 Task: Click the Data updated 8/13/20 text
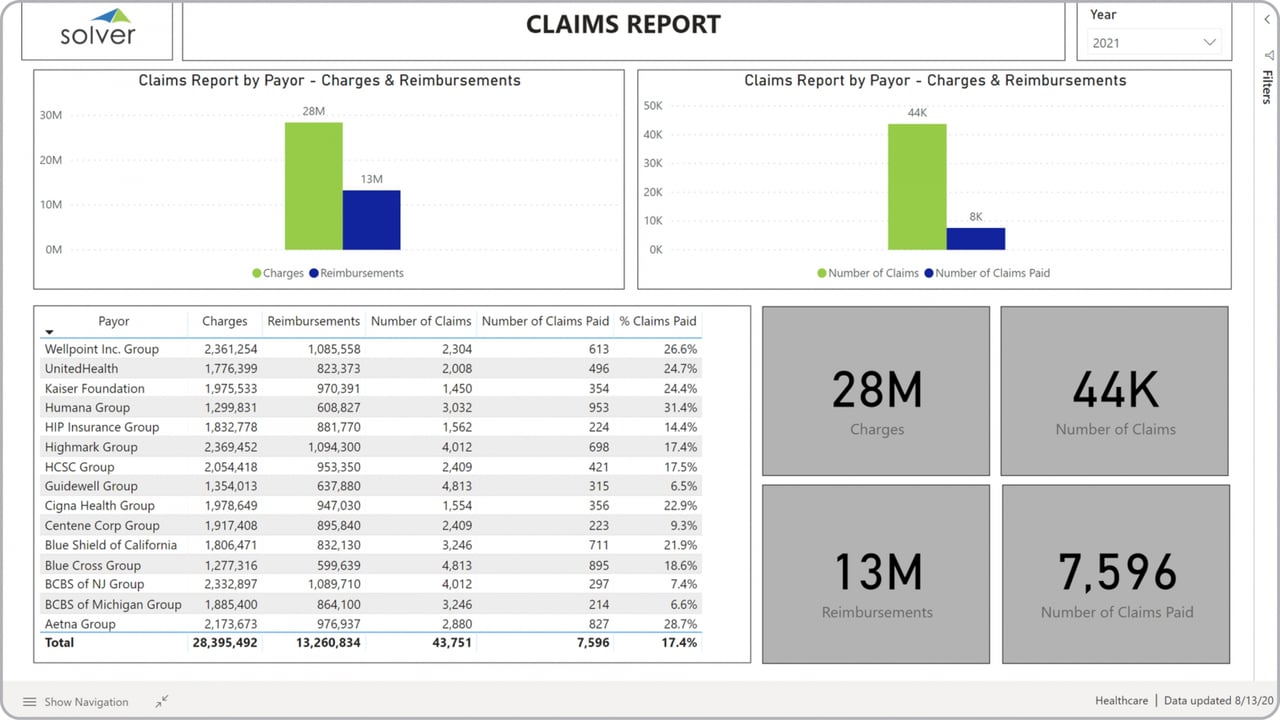click(1218, 700)
